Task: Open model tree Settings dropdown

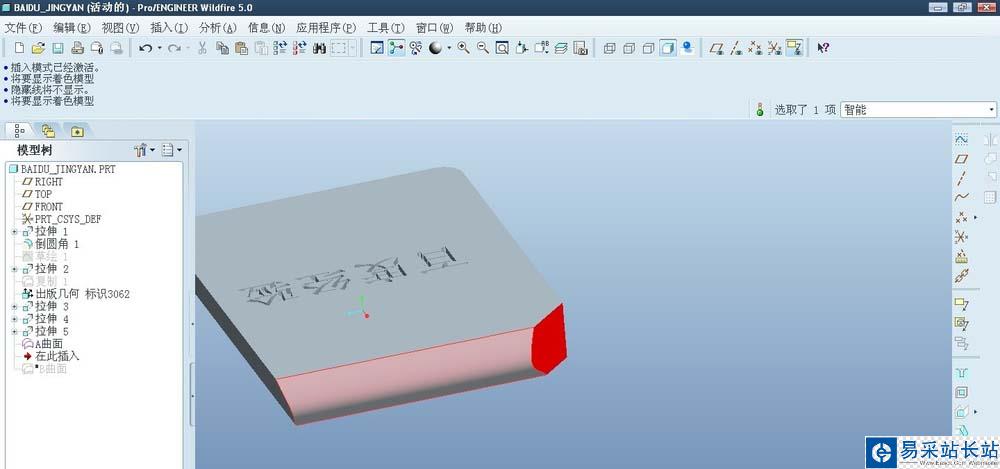Action: coord(144,150)
